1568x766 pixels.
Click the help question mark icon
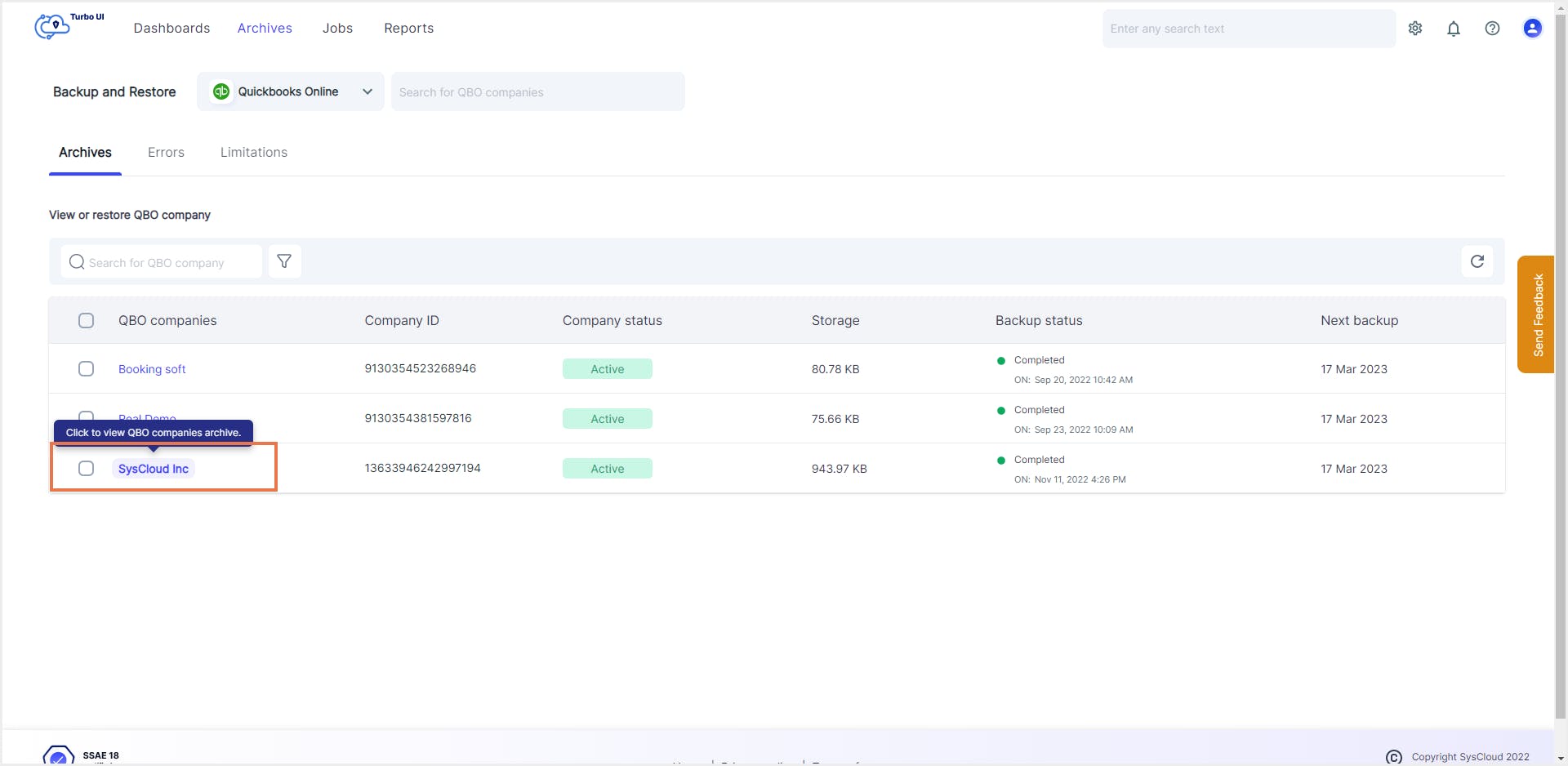(1492, 28)
